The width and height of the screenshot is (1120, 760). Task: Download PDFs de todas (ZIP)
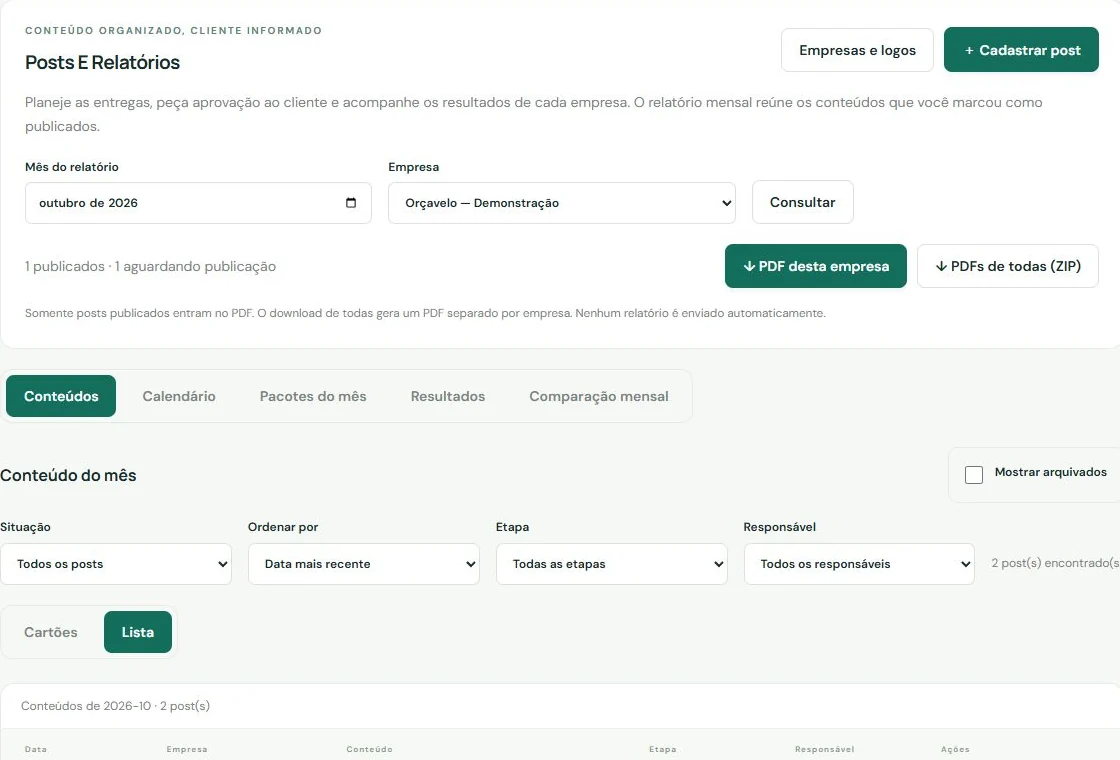point(1008,266)
